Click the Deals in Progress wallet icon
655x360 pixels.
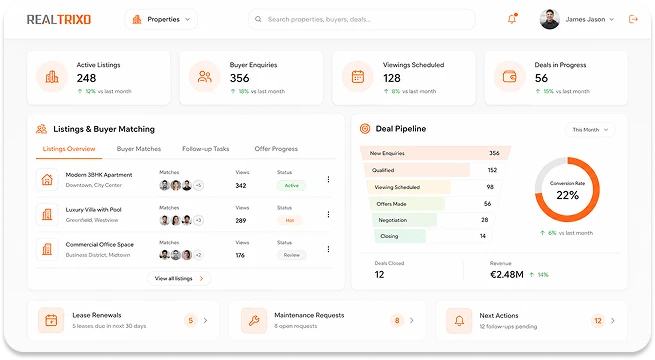[510, 77]
